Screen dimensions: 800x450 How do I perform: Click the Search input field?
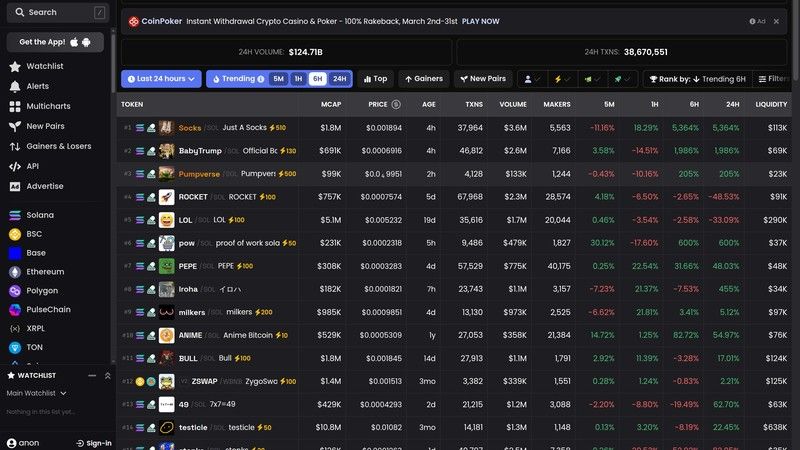(58, 12)
